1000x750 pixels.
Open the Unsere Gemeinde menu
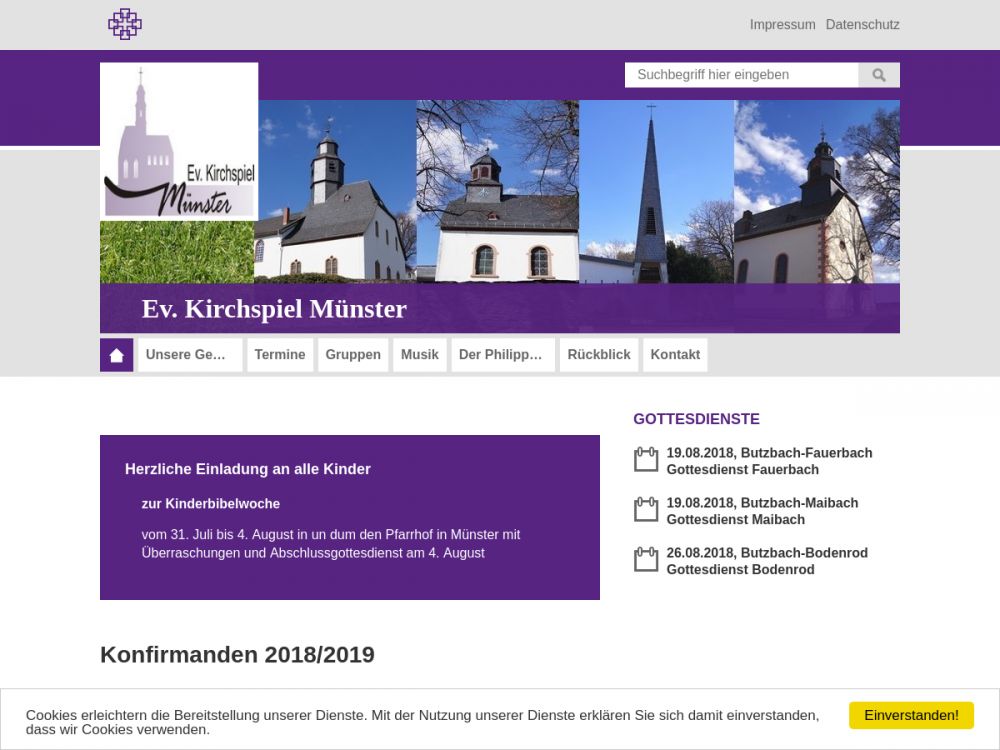coord(189,355)
